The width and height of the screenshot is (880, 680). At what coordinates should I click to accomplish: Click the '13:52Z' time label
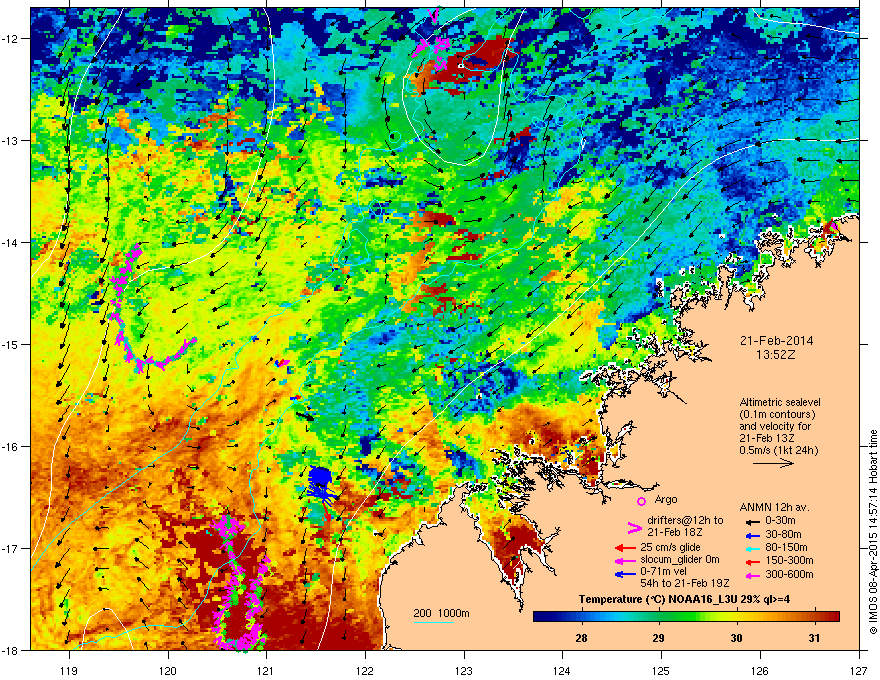776,355
